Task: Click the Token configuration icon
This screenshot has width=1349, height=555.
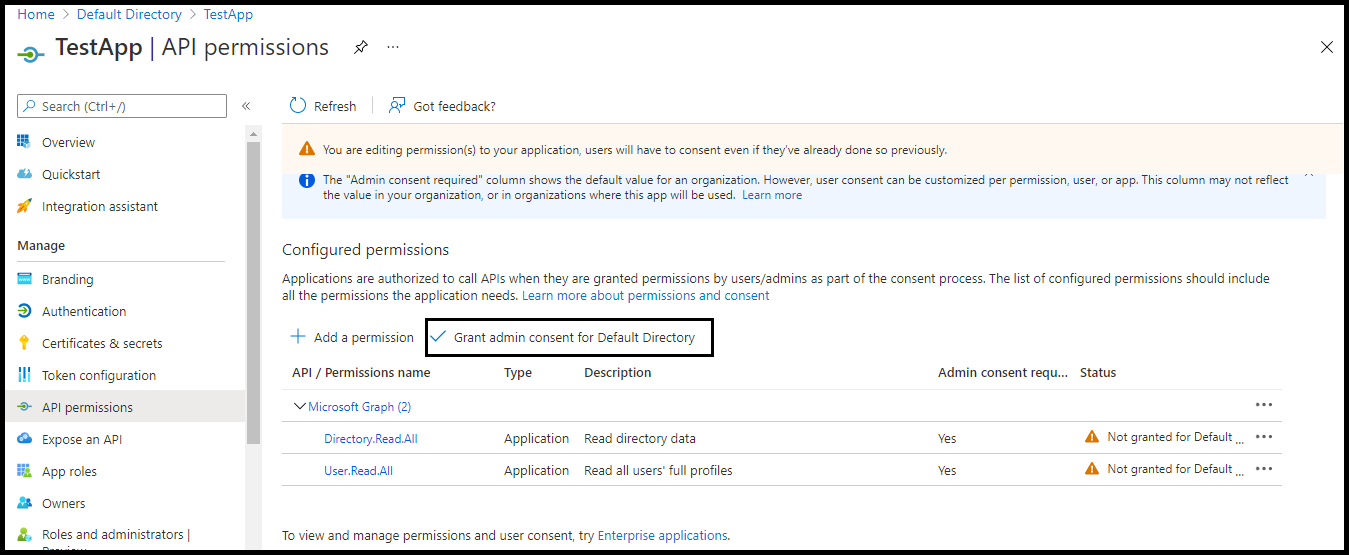Action: coord(25,375)
